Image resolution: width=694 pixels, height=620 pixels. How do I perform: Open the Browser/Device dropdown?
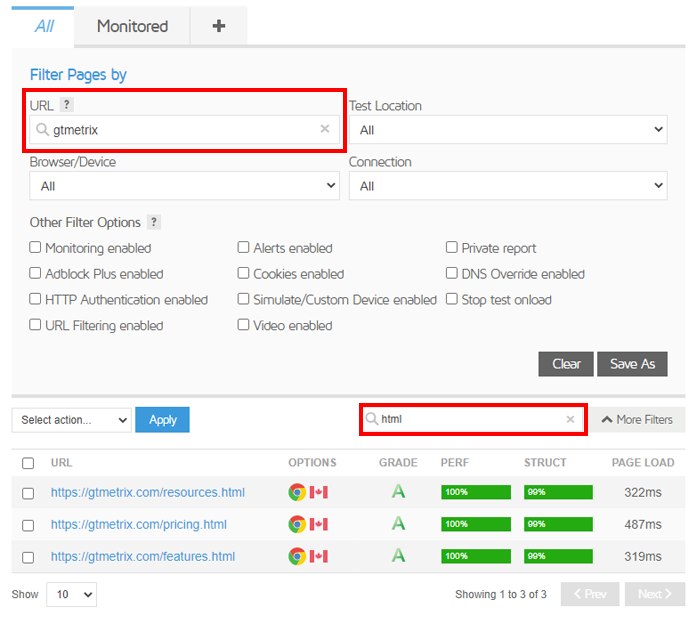coord(185,186)
